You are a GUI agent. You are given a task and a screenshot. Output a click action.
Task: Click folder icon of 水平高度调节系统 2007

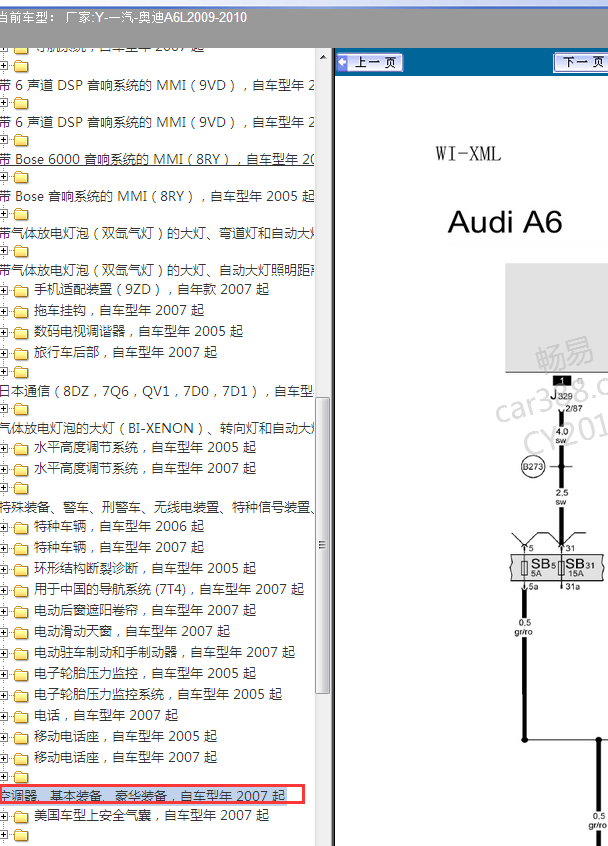pos(21,470)
